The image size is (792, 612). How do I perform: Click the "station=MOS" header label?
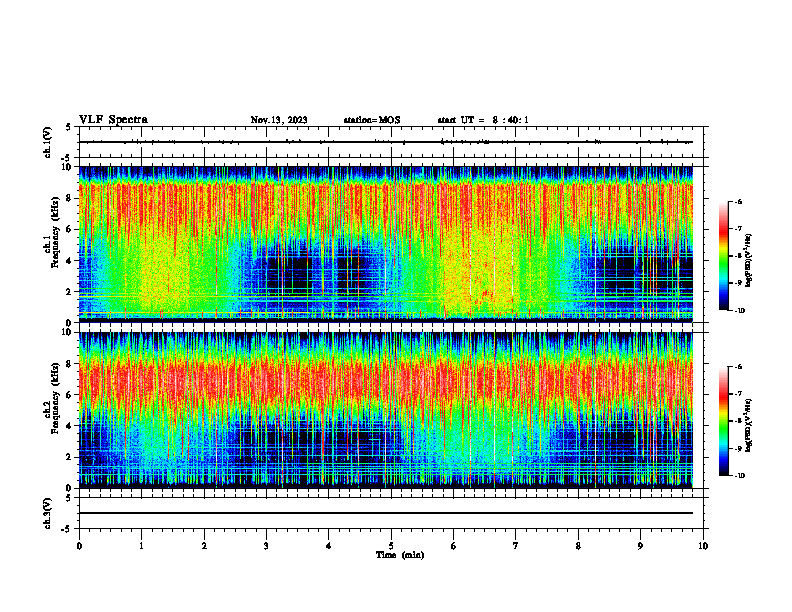pos(372,120)
